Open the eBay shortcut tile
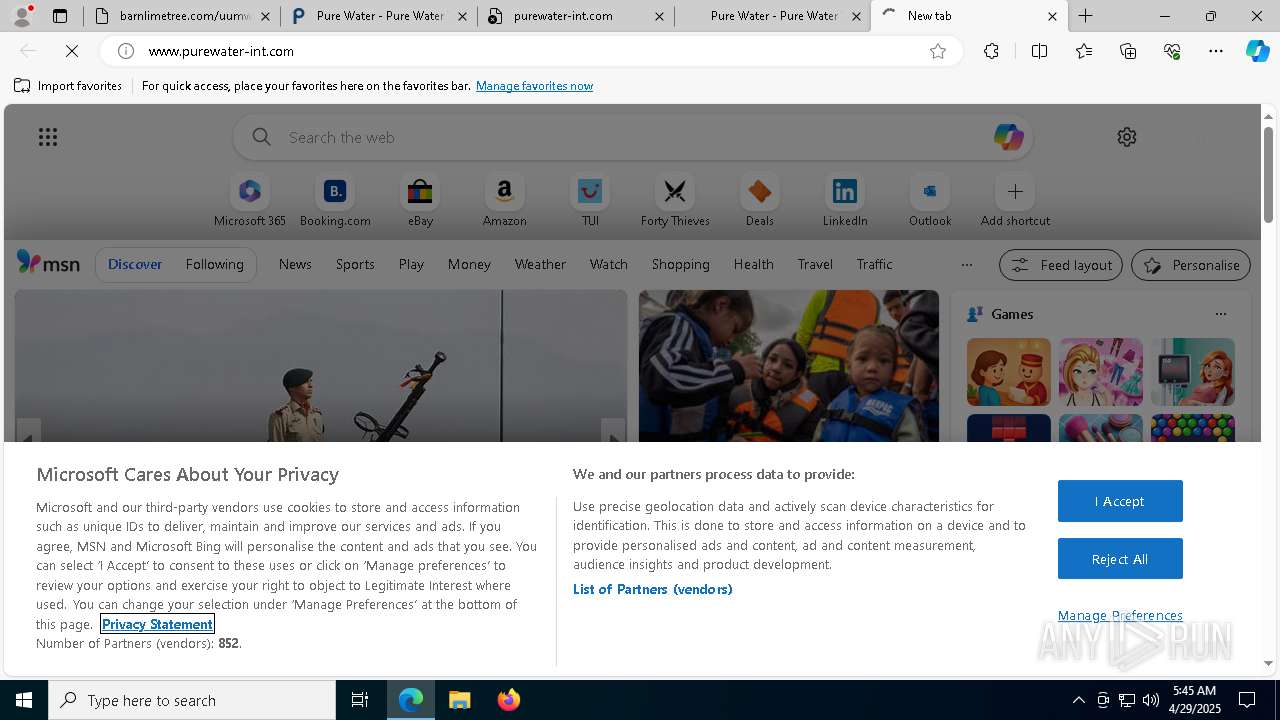The image size is (1280, 720). tap(420, 201)
